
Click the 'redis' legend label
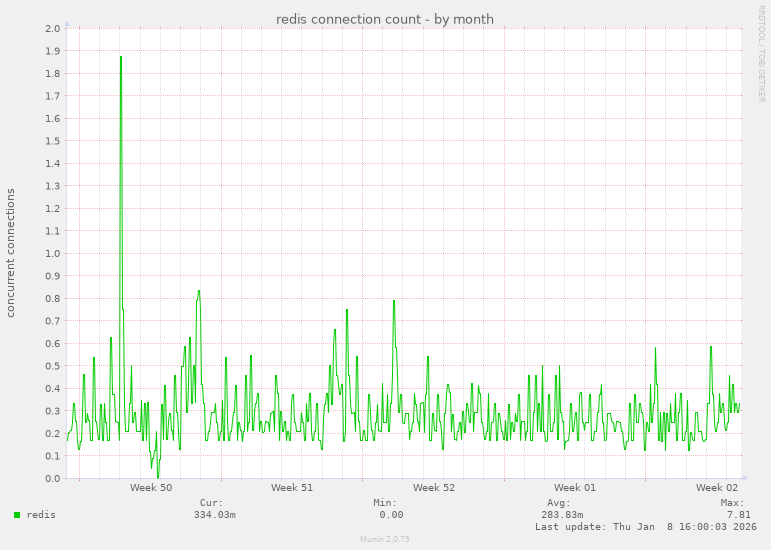(41, 515)
